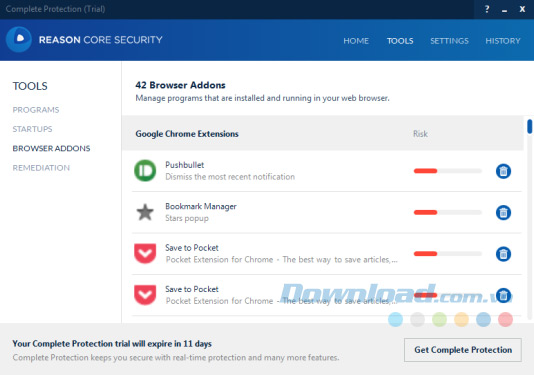Click the Reason Core Security logo icon
534x375 pixels.
click(x=19, y=40)
